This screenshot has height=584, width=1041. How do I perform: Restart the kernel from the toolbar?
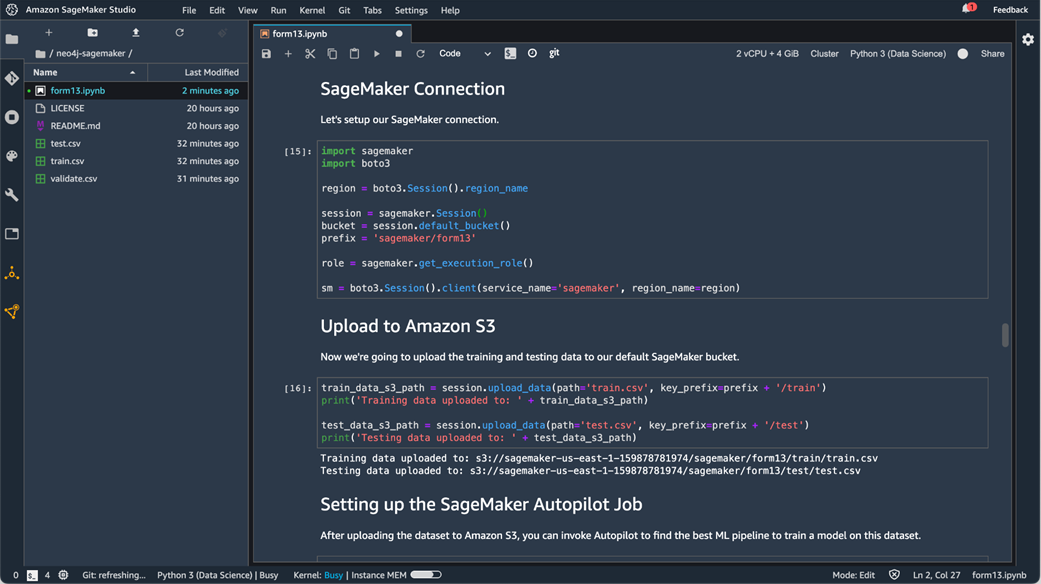click(x=420, y=54)
